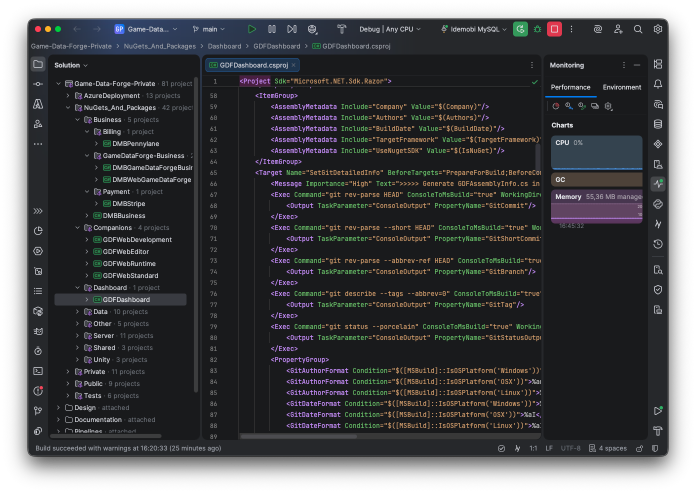Screen dimensions: 696x493
Task: Open the Explorer tool window folder icon
Action: 38,65
